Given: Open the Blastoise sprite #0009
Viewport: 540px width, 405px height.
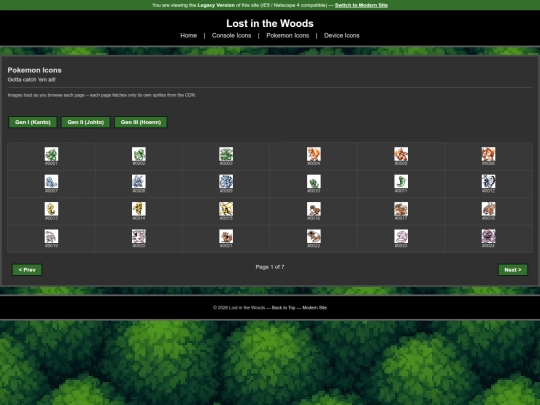Looking at the screenshot, I should pyautogui.click(x=226, y=181).
